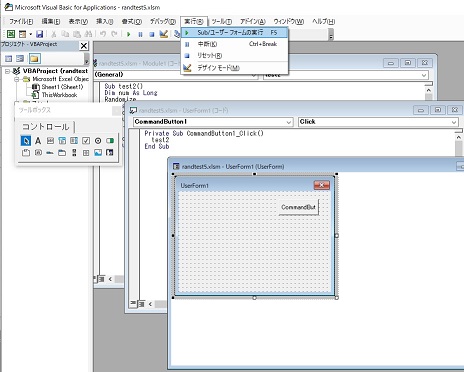Select the Label tool in toolbox
Image resolution: width=464 pixels, height=372 pixels.
pyautogui.click(x=38, y=141)
